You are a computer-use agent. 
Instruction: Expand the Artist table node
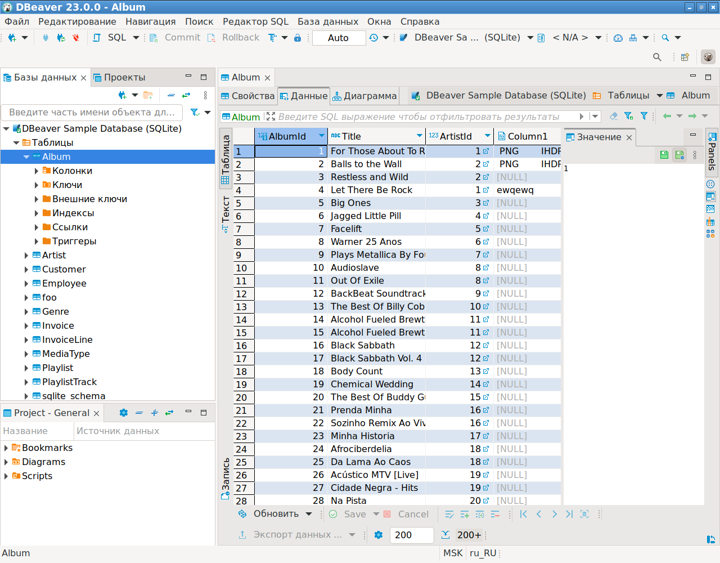[26, 255]
